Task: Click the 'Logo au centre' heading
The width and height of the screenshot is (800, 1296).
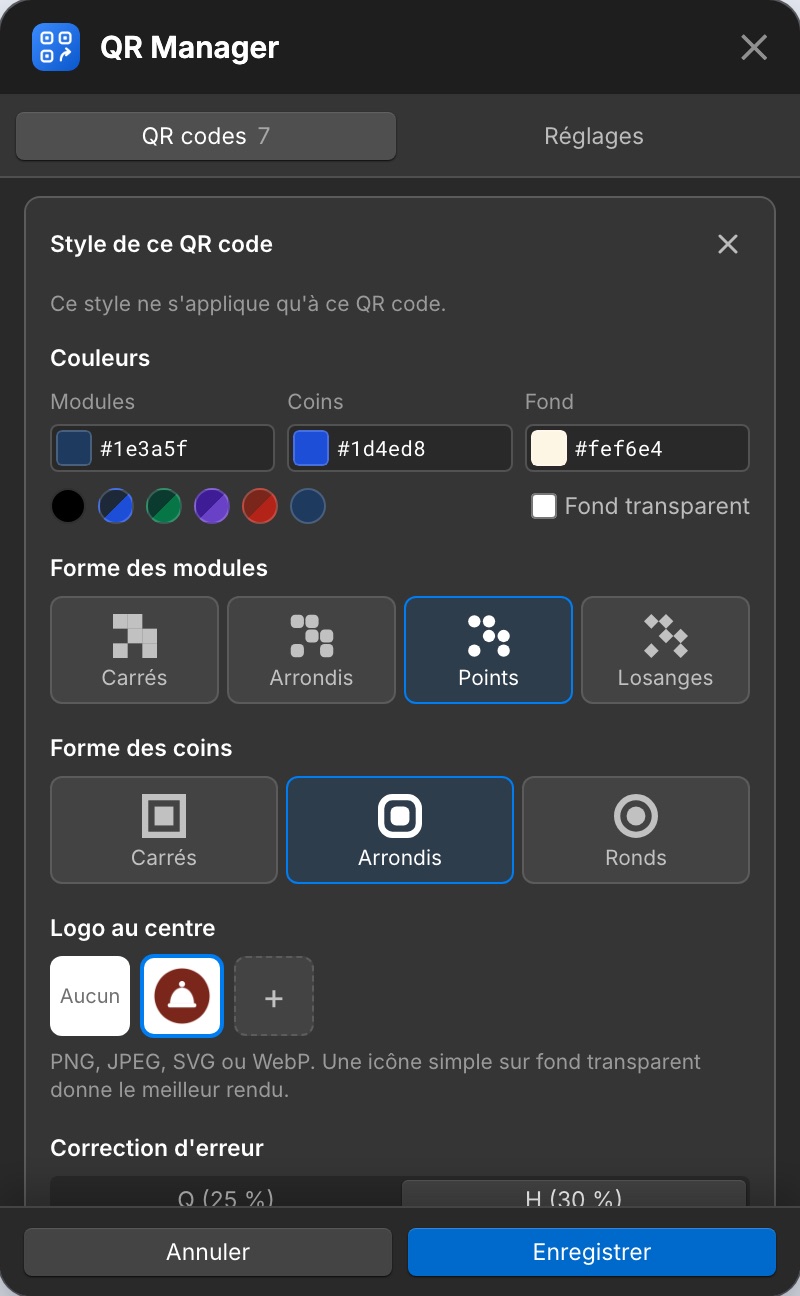Action: pyautogui.click(x=133, y=928)
